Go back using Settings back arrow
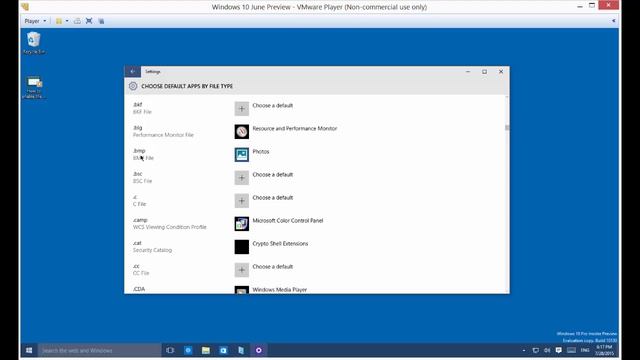Viewport: 640px width, 360px height. coord(133,71)
